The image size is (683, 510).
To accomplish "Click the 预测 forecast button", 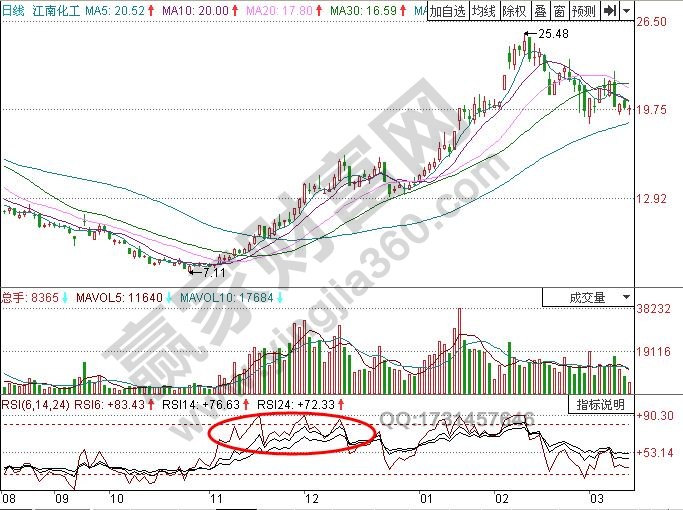I will tap(583, 11).
